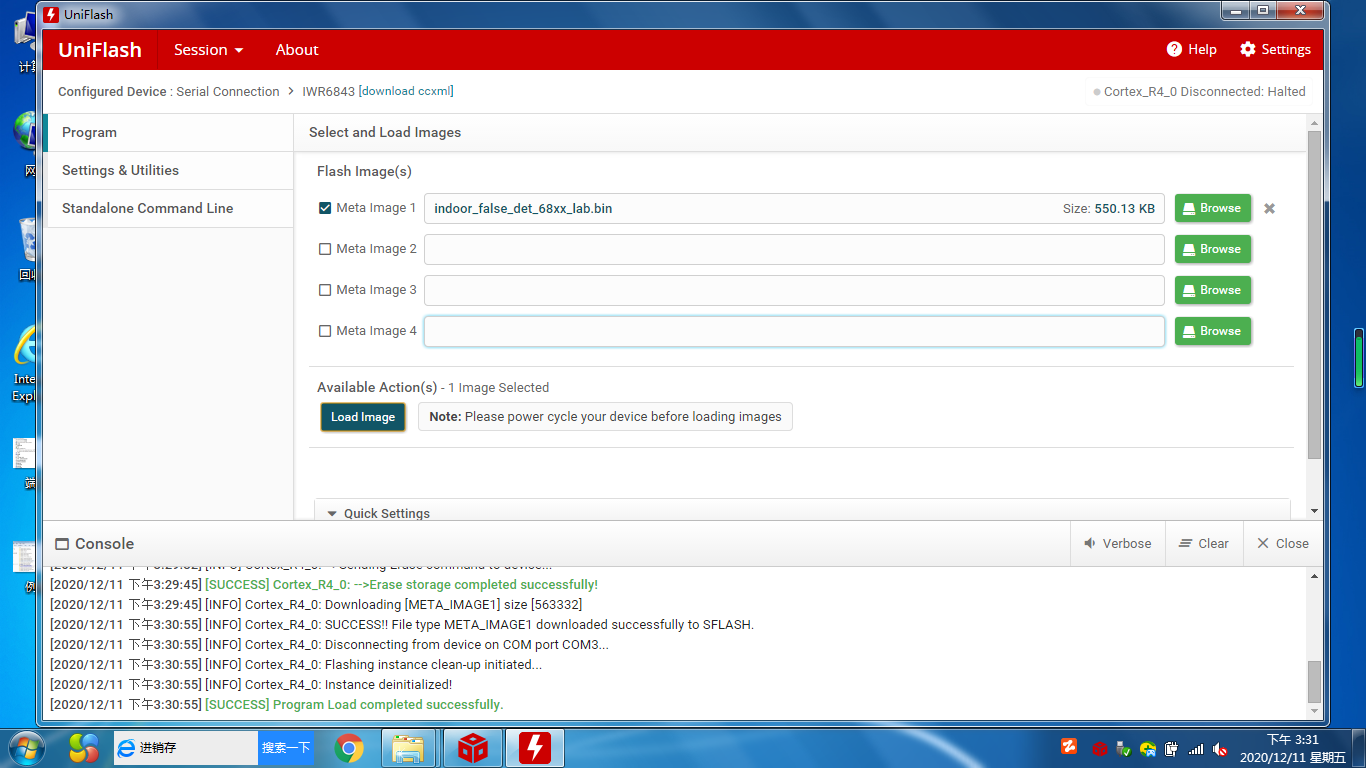Browse for Meta Image 3 file
The image size is (1366, 768).
pos(1213,290)
